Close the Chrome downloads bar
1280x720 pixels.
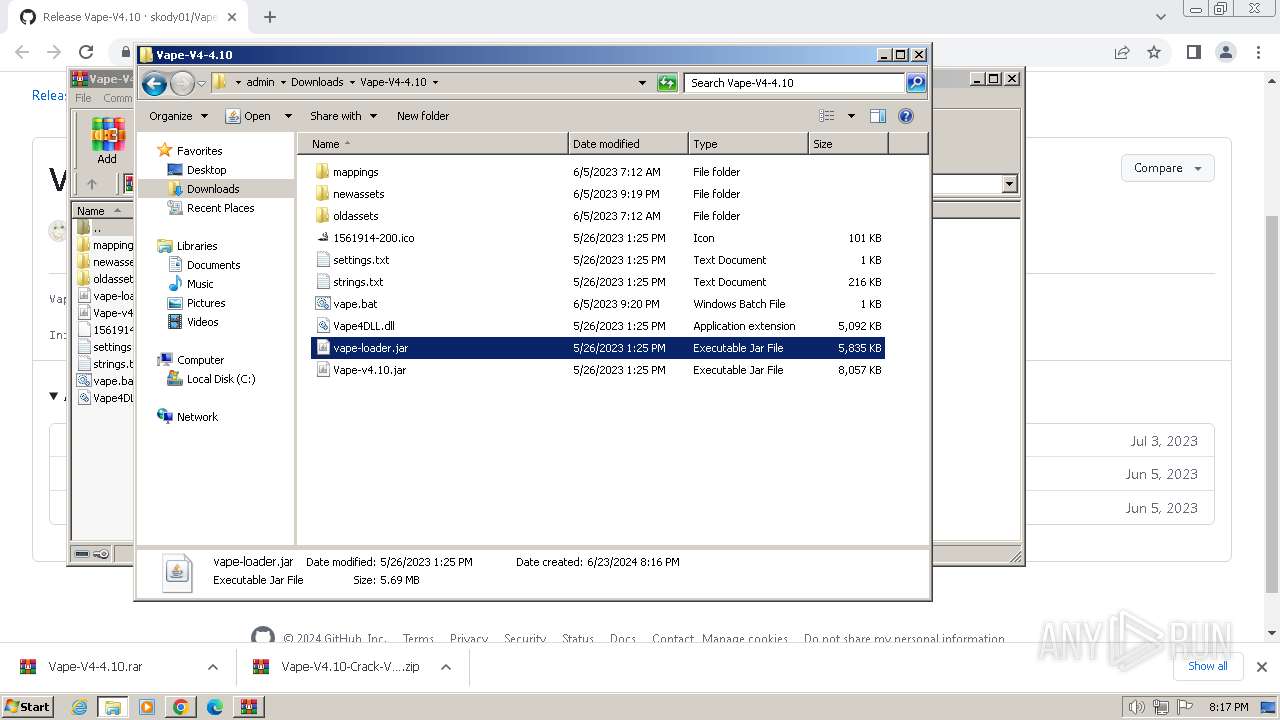[x=1261, y=667]
